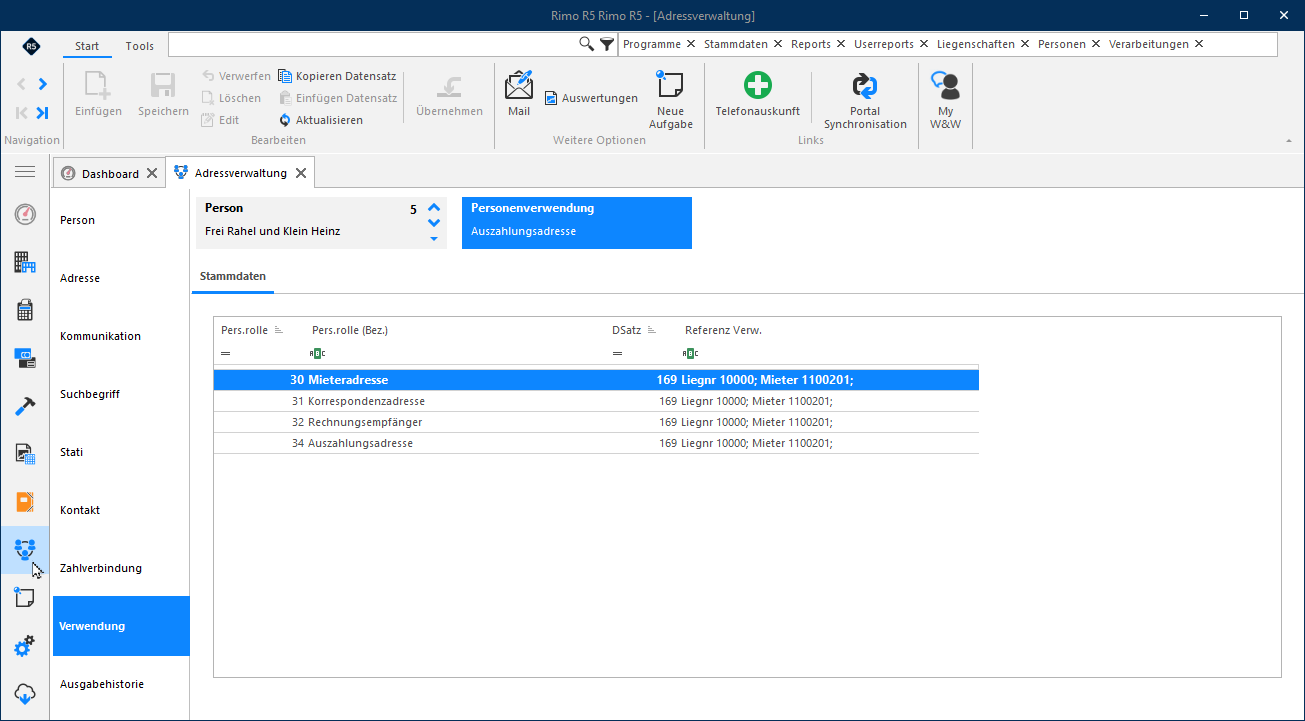Select the Korrespondenzadresse row

[x=596, y=401]
